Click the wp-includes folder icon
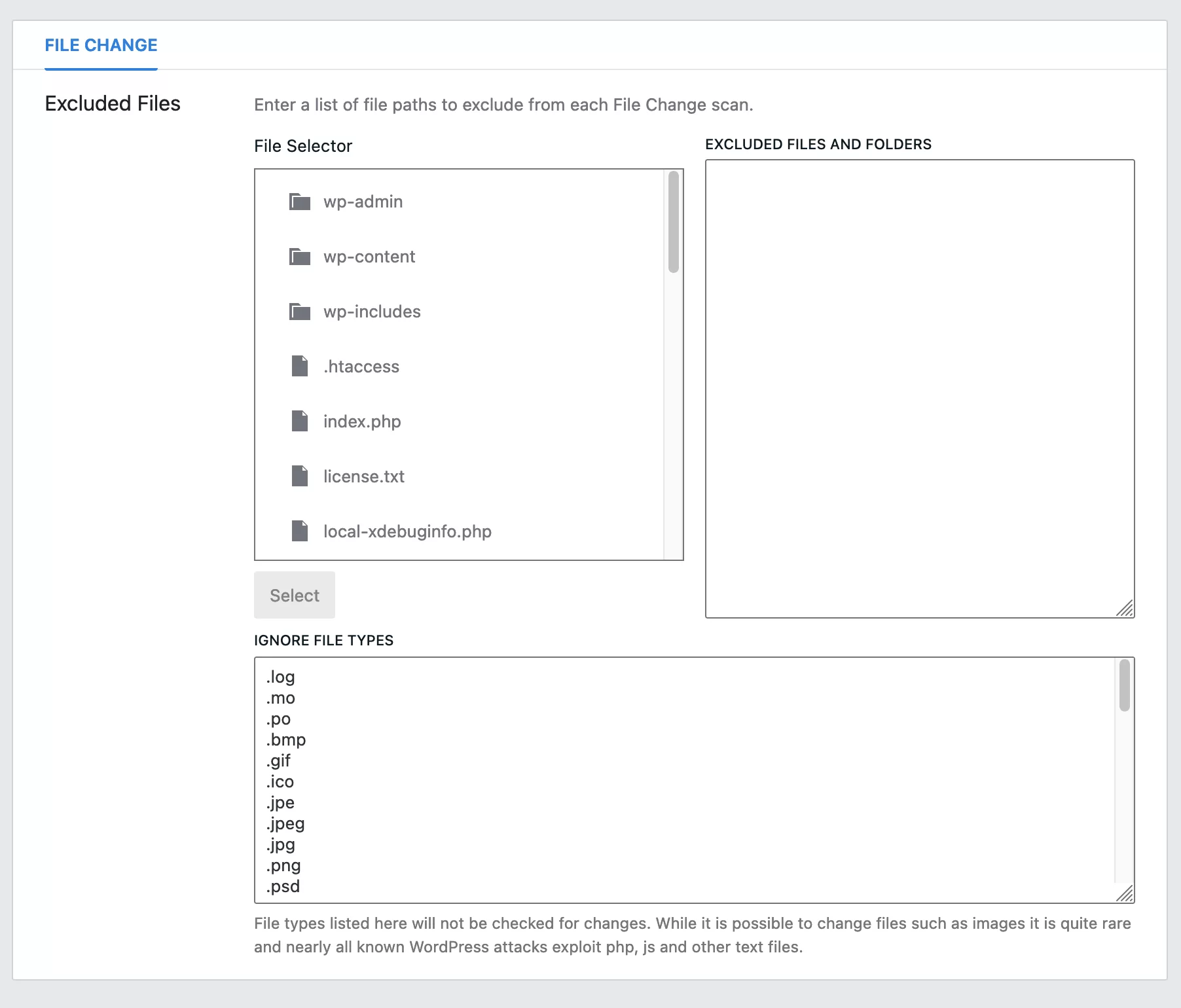1181x1008 pixels. point(300,312)
